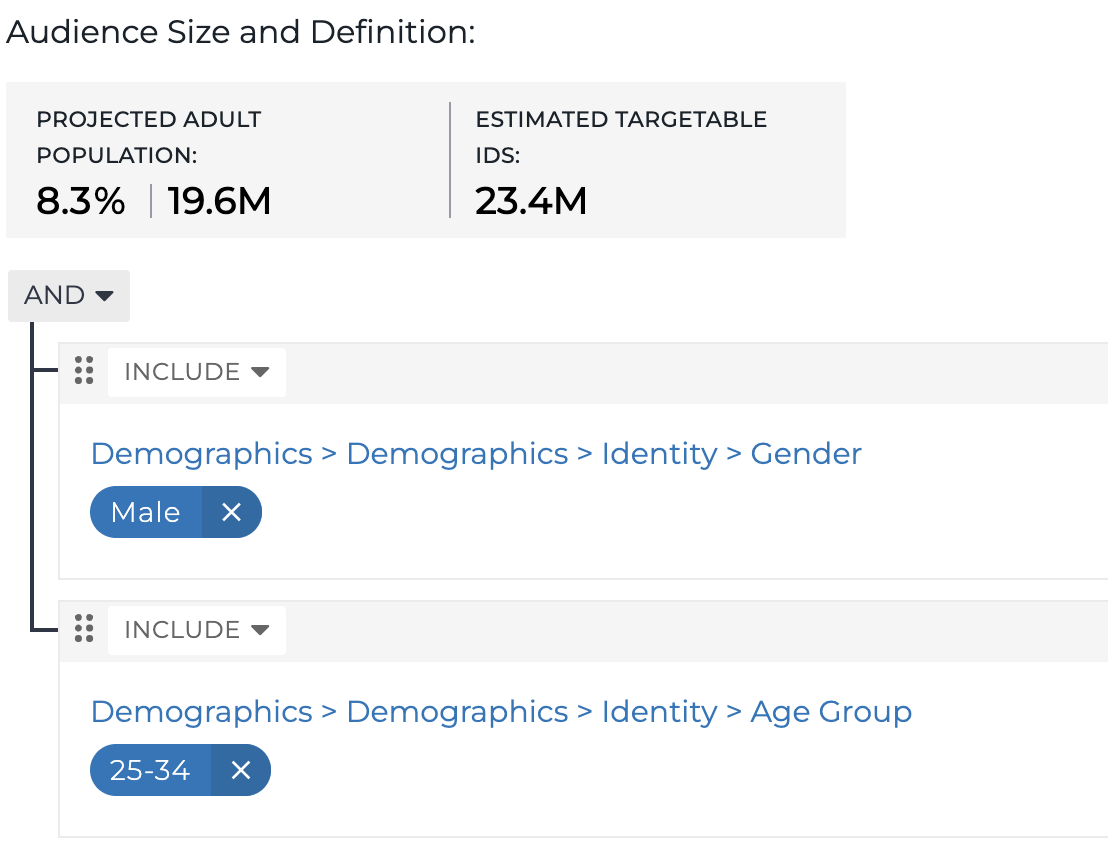
Task: Click second Demographics in the Age Group breadcrumb
Action: pos(457,712)
